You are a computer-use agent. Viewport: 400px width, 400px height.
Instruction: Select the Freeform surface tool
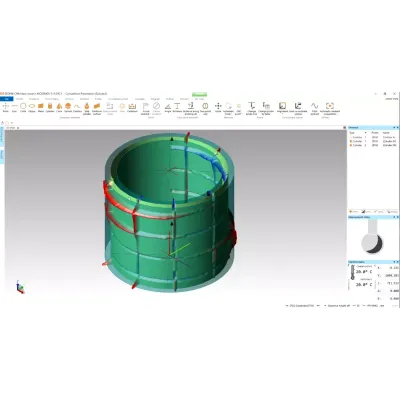click(97, 108)
